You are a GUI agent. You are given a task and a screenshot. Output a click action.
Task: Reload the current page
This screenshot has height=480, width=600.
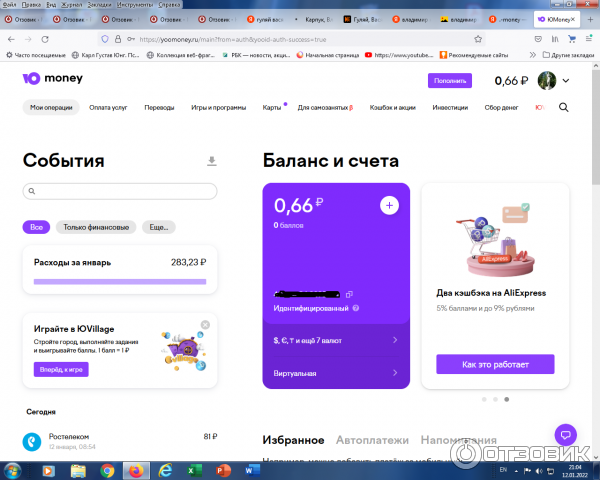tap(45, 39)
